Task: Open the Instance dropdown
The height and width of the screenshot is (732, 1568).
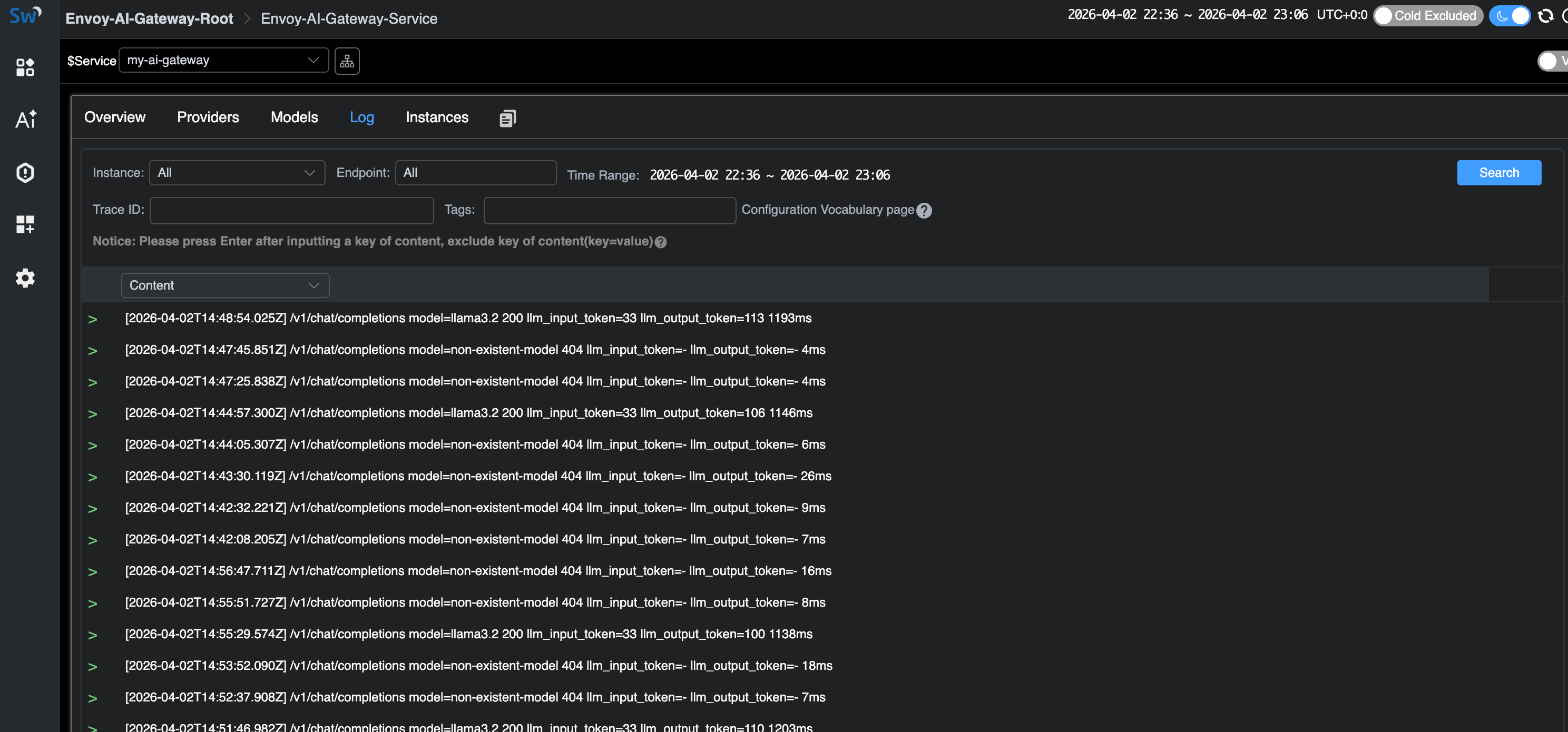Action: 237,172
